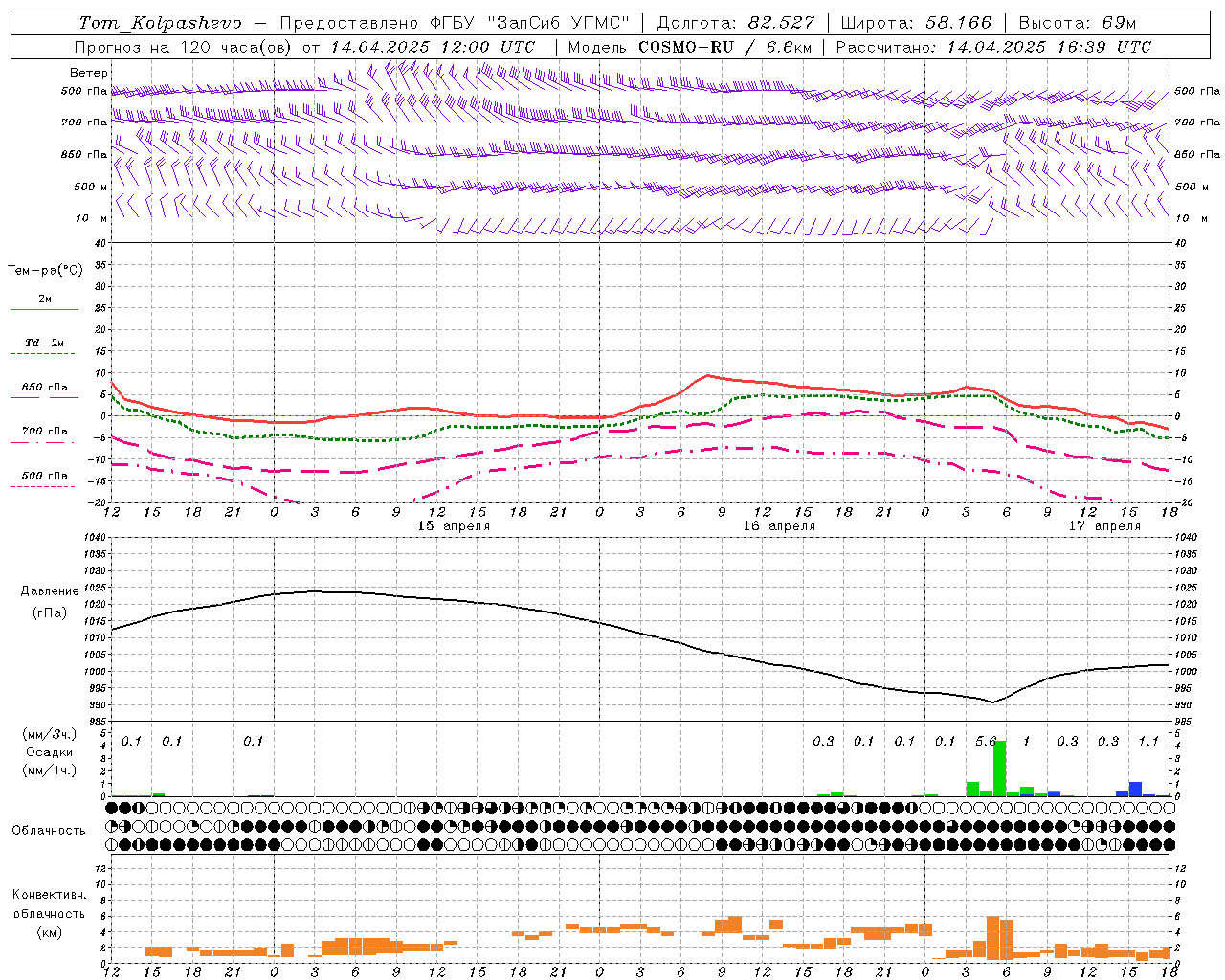Click the "Ветер" wind panel label

point(88,73)
